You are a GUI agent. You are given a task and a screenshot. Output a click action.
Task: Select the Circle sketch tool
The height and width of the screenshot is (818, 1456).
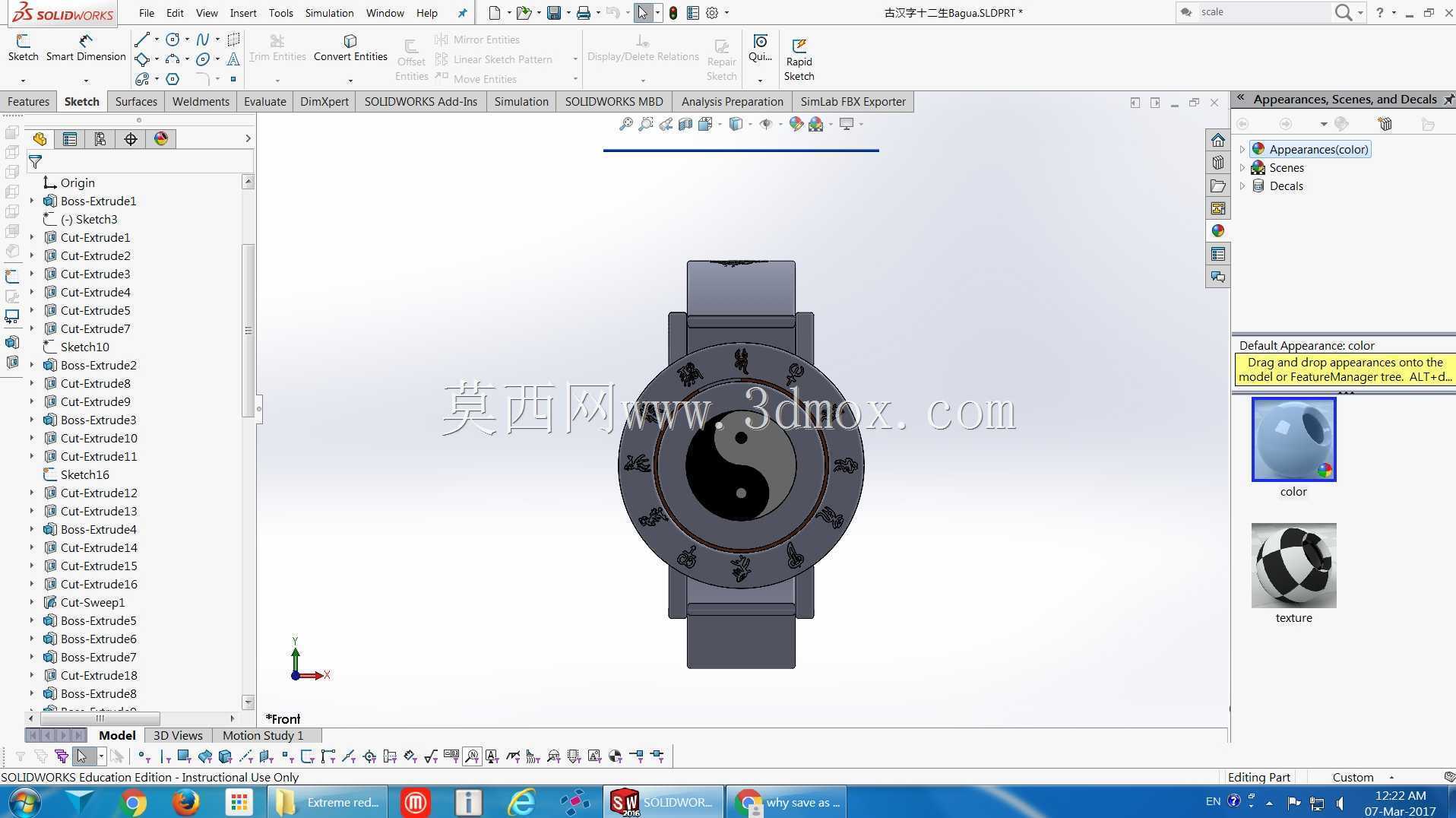click(173, 40)
